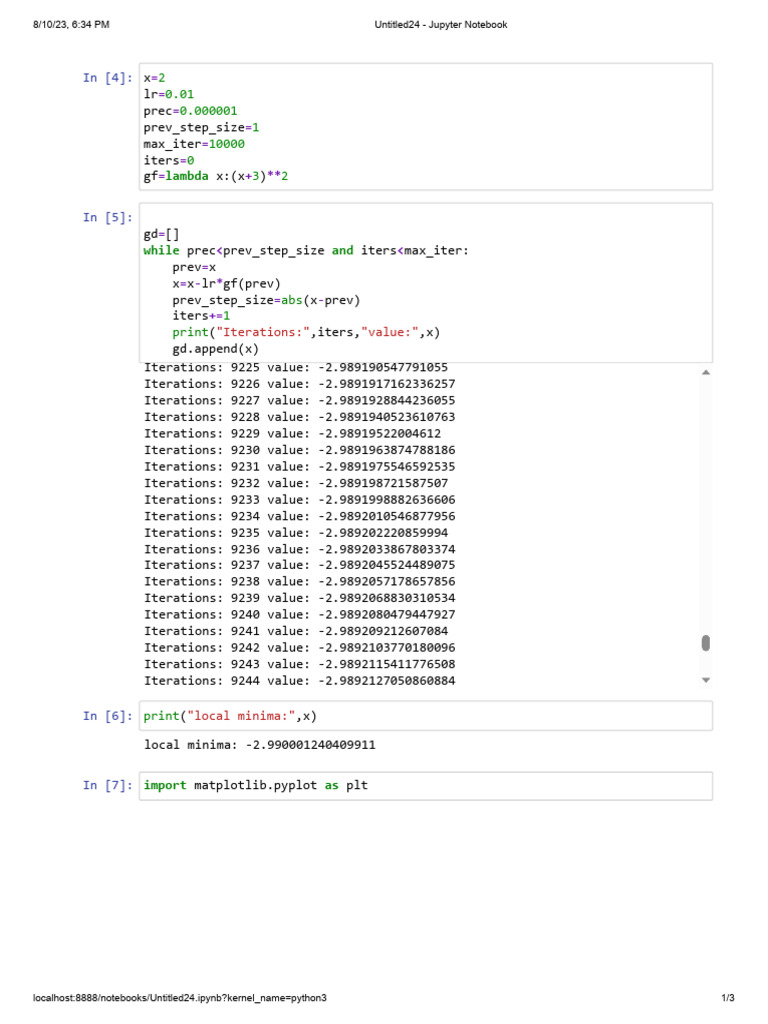The height and width of the screenshot is (1024, 768).
Task: Click the line 'prec=0.000001'
Action: (190, 111)
